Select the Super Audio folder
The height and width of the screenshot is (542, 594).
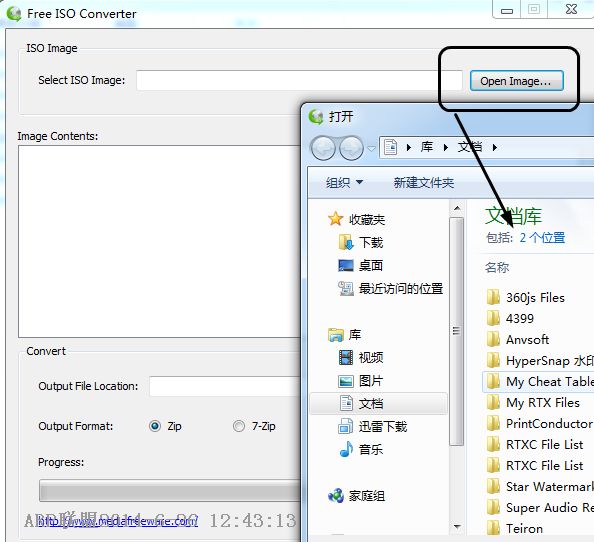(x=539, y=508)
